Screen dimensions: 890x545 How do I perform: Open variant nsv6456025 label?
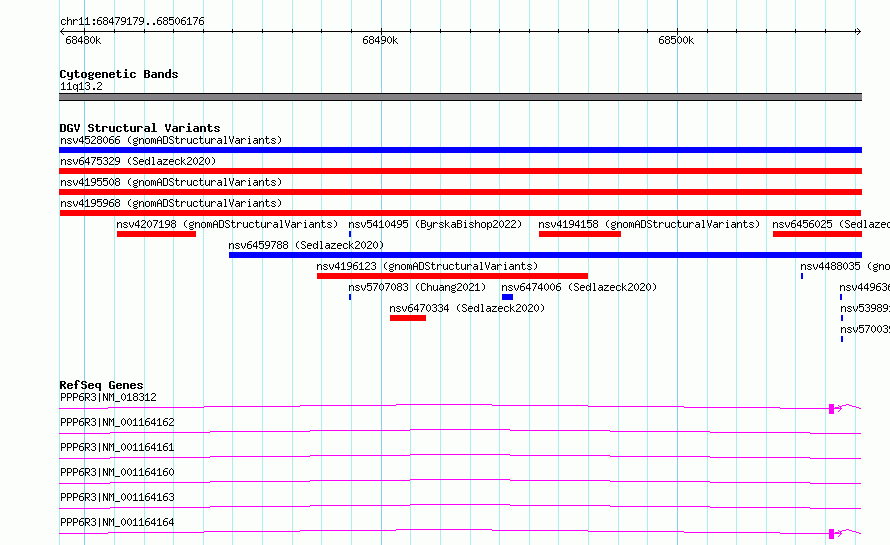click(831, 224)
